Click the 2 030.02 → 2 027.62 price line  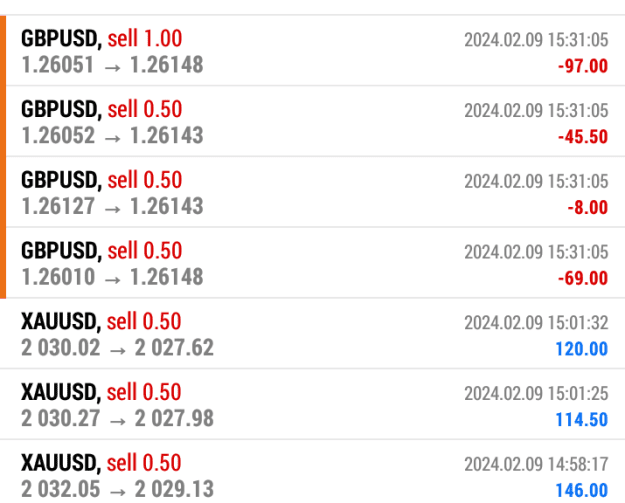[x=117, y=348]
